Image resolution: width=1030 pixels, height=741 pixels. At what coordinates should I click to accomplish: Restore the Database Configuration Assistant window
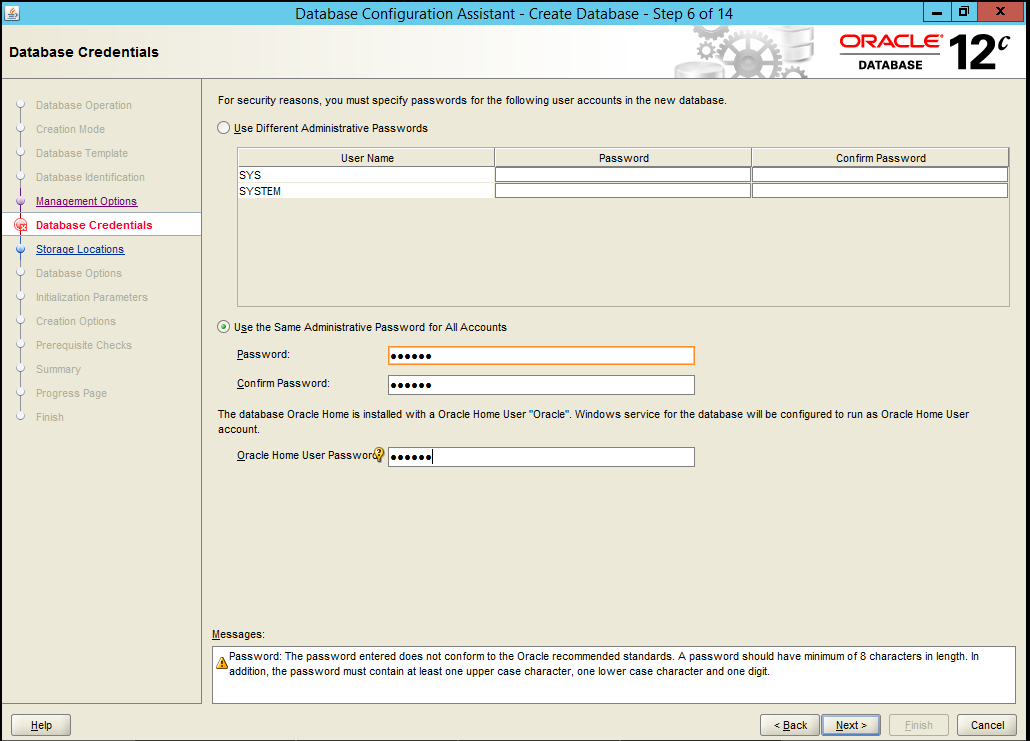click(x=964, y=12)
